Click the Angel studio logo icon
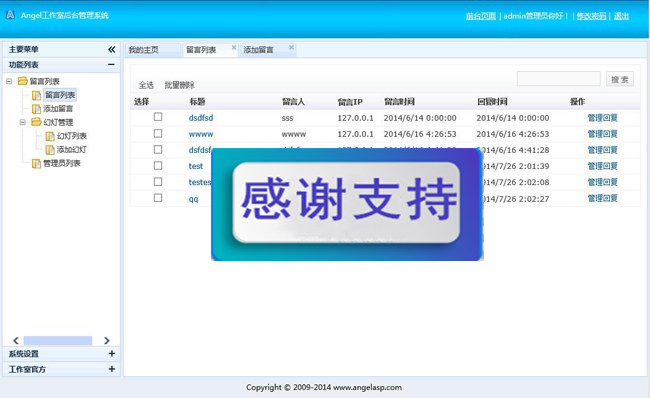Viewport: 650px width, 398px height. [10, 15]
